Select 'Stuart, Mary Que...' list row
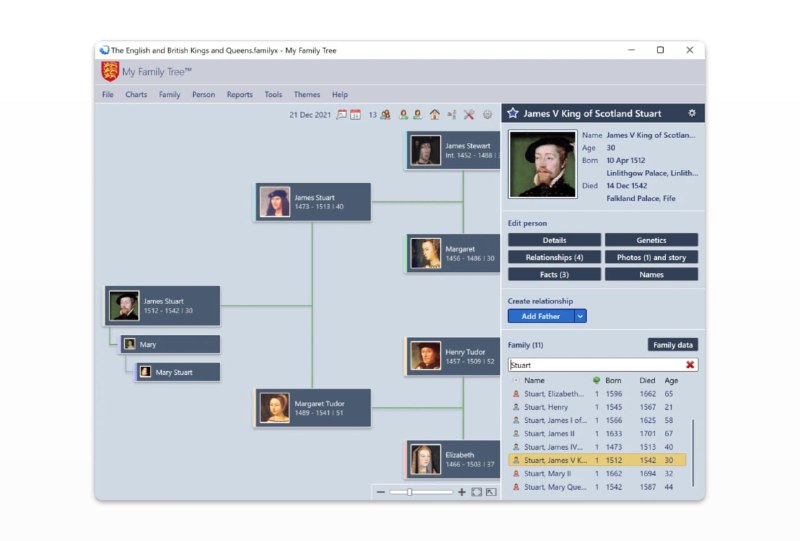The image size is (800, 541). click(x=597, y=487)
